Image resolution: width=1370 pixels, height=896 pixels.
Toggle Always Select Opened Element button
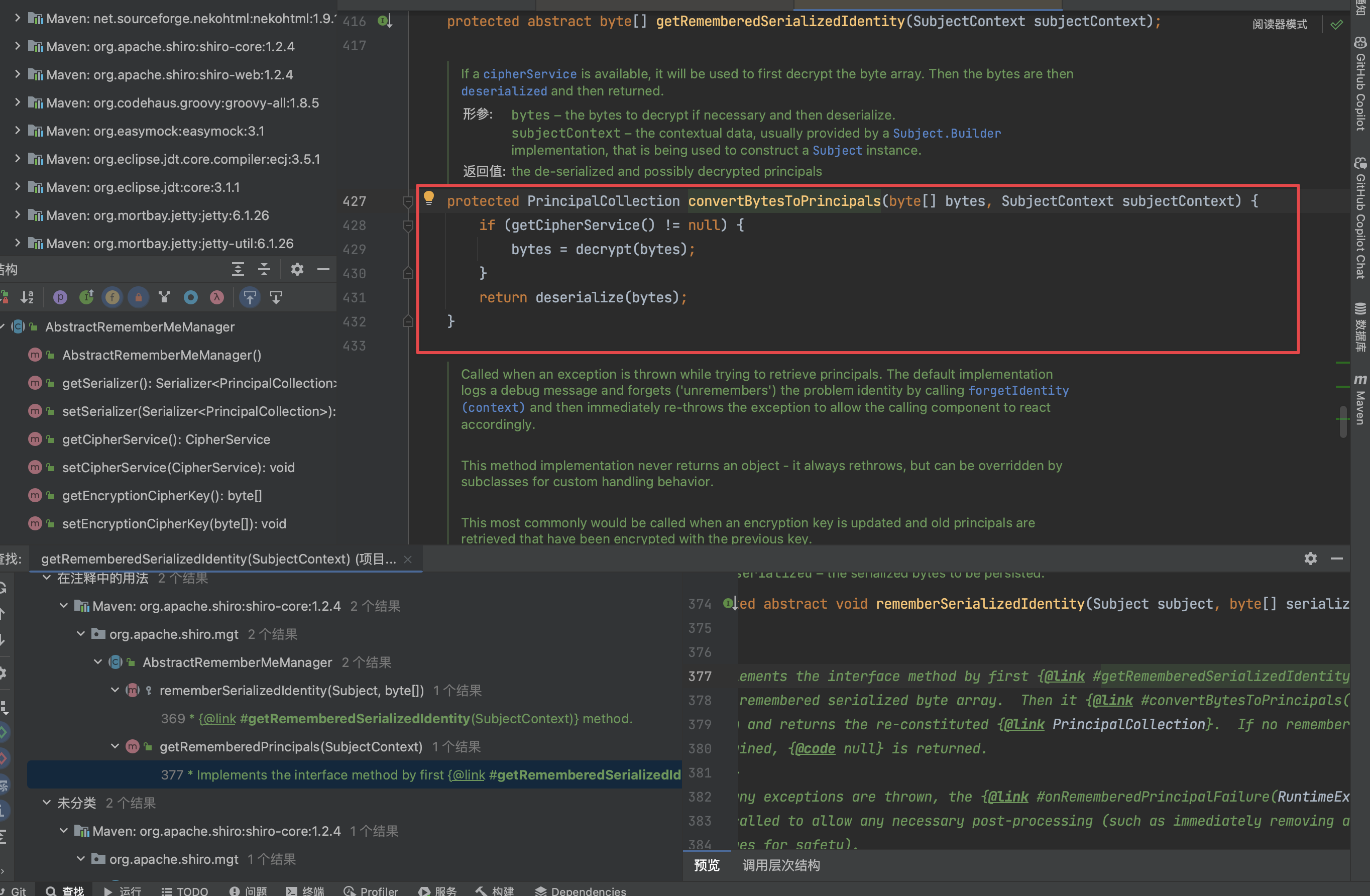(250, 298)
